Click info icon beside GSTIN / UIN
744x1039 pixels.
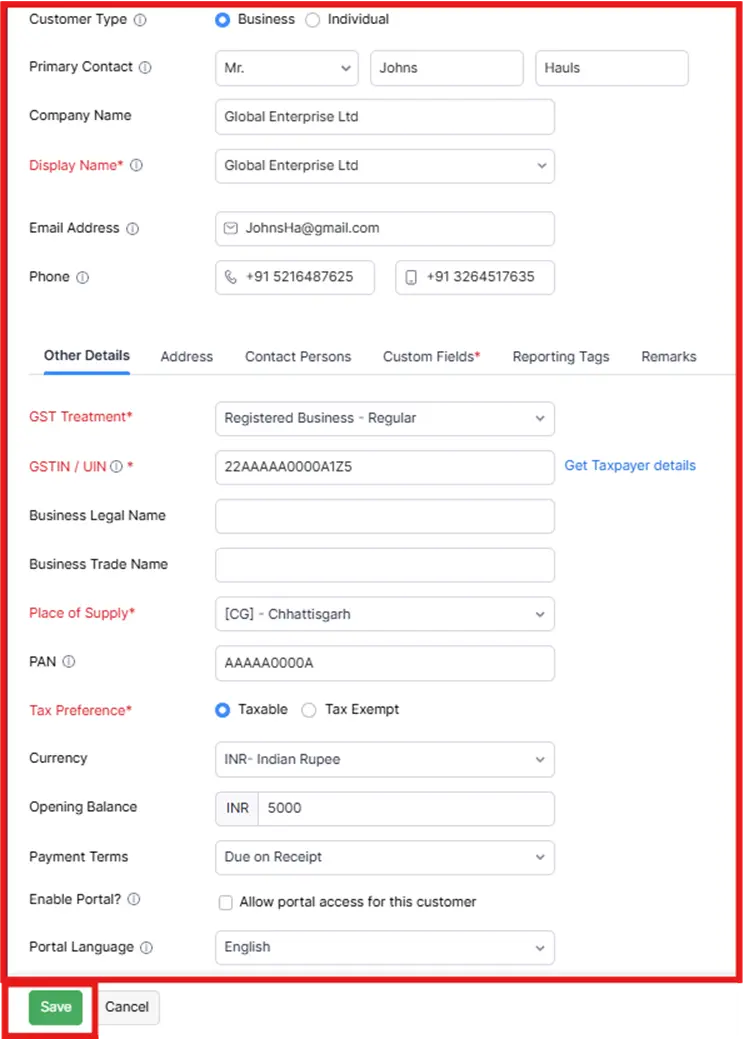[x=116, y=466]
